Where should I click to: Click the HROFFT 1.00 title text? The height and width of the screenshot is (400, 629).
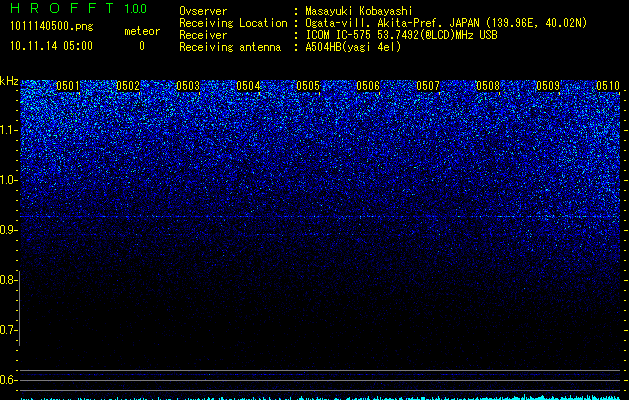[x=78, y=8]
